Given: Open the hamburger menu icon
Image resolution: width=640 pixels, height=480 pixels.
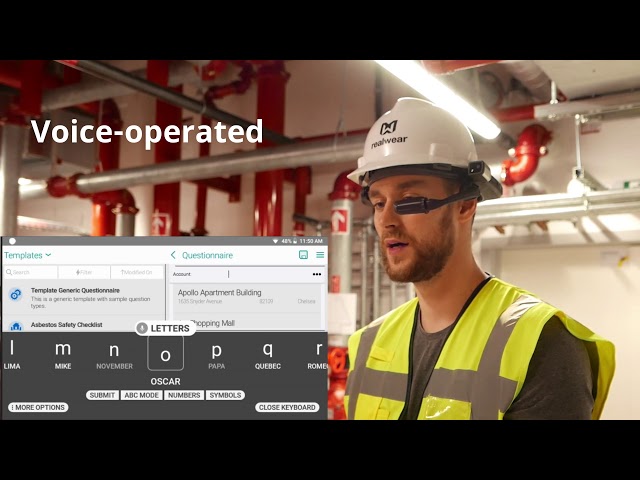Looking at the screenshot, I should [x=320, y=255].
